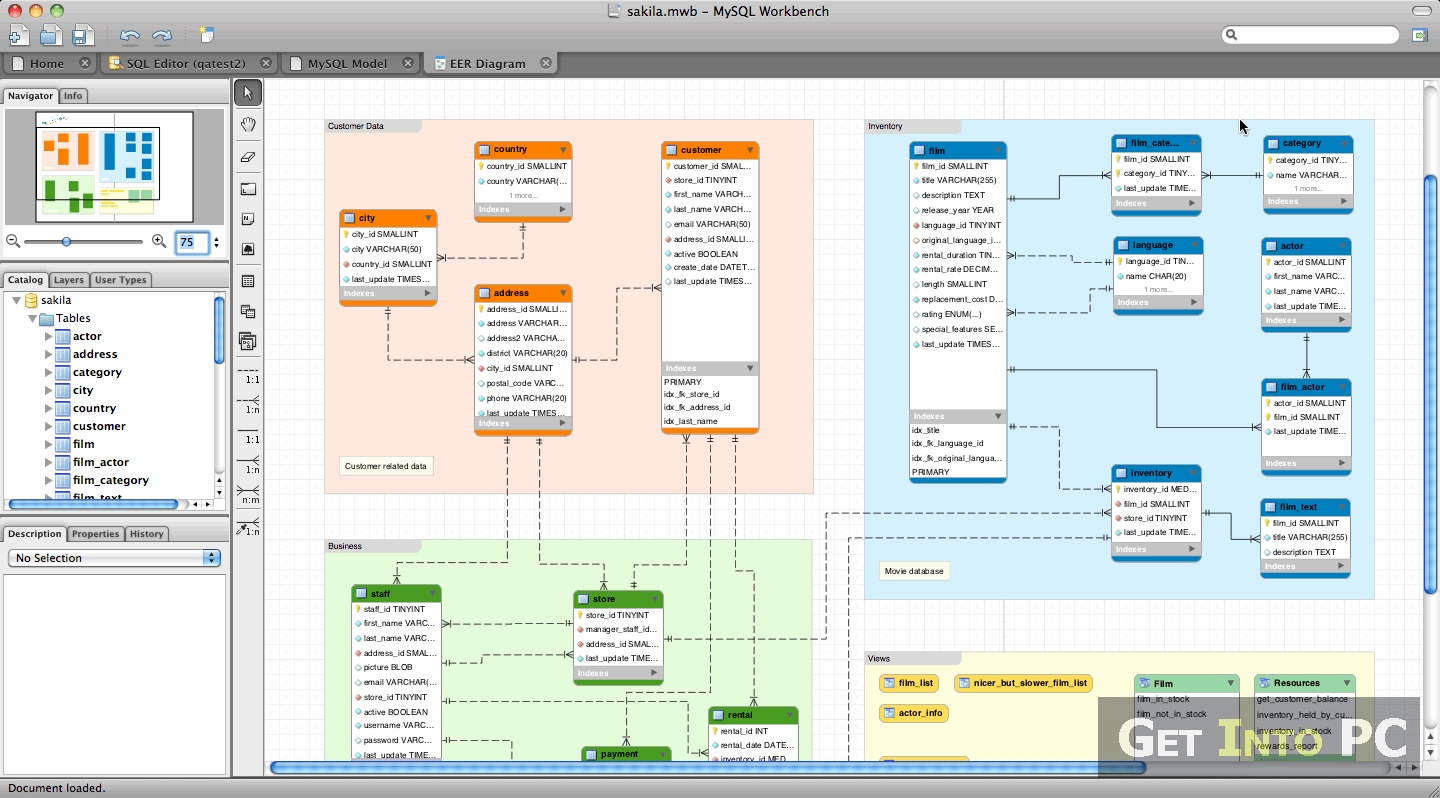Open the History tab
The width and height of the screenshot is (1440, 798).
point(147,534)
